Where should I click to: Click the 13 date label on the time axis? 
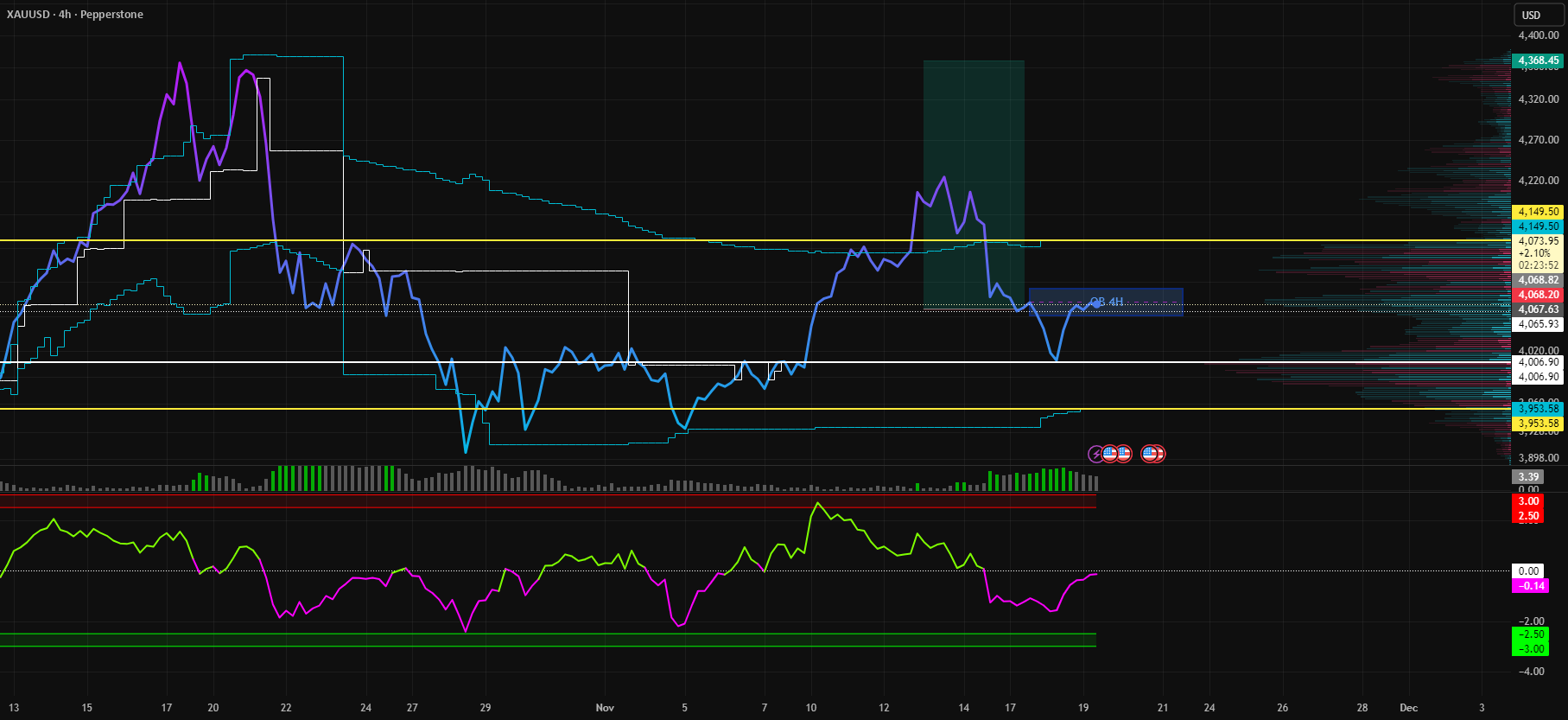tap(14, 708)
